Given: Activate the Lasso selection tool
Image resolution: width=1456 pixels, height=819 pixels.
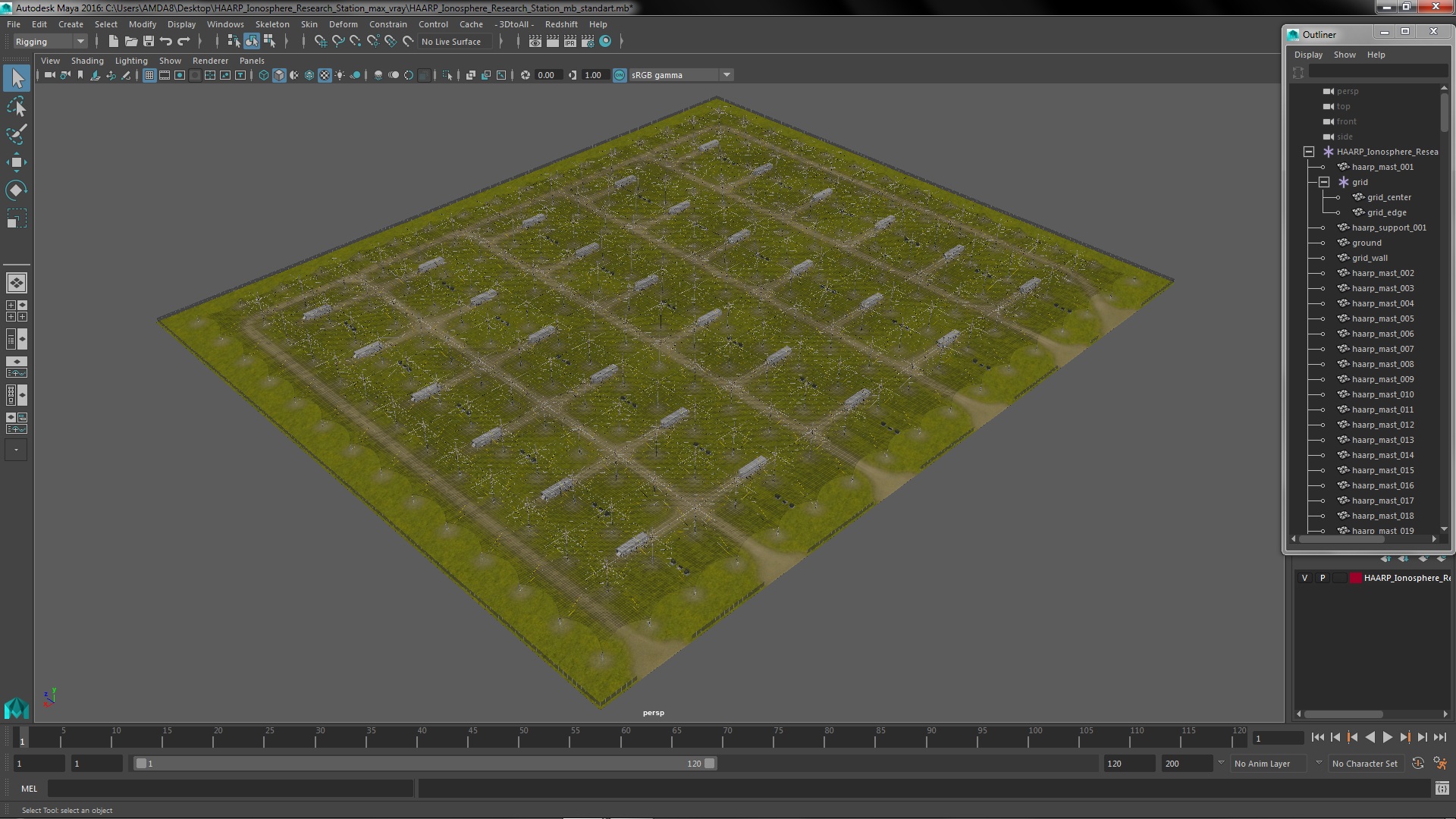Looking at the screenshot, I should pos(16,107).
